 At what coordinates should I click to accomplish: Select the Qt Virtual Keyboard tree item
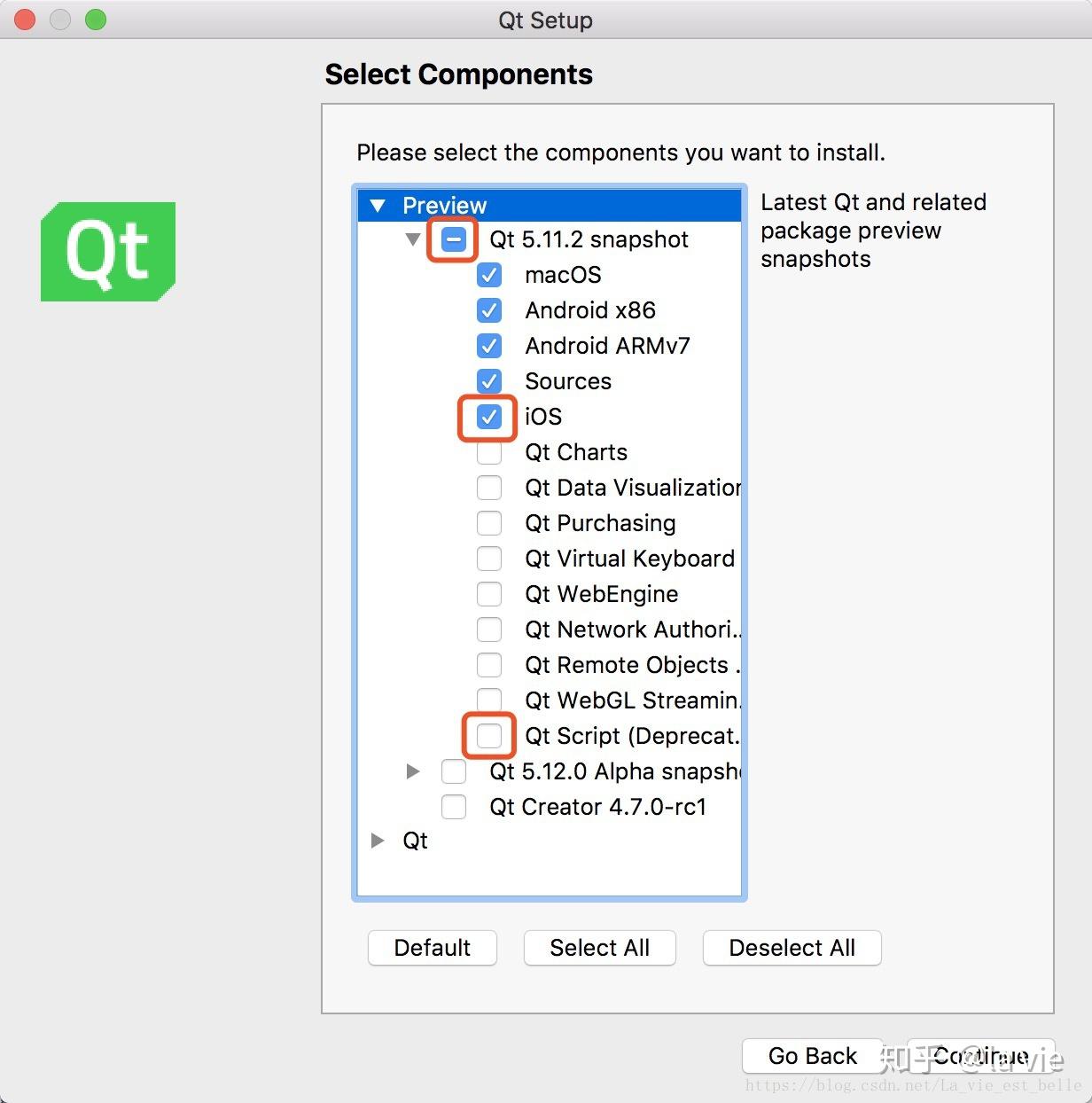(629, 559)
